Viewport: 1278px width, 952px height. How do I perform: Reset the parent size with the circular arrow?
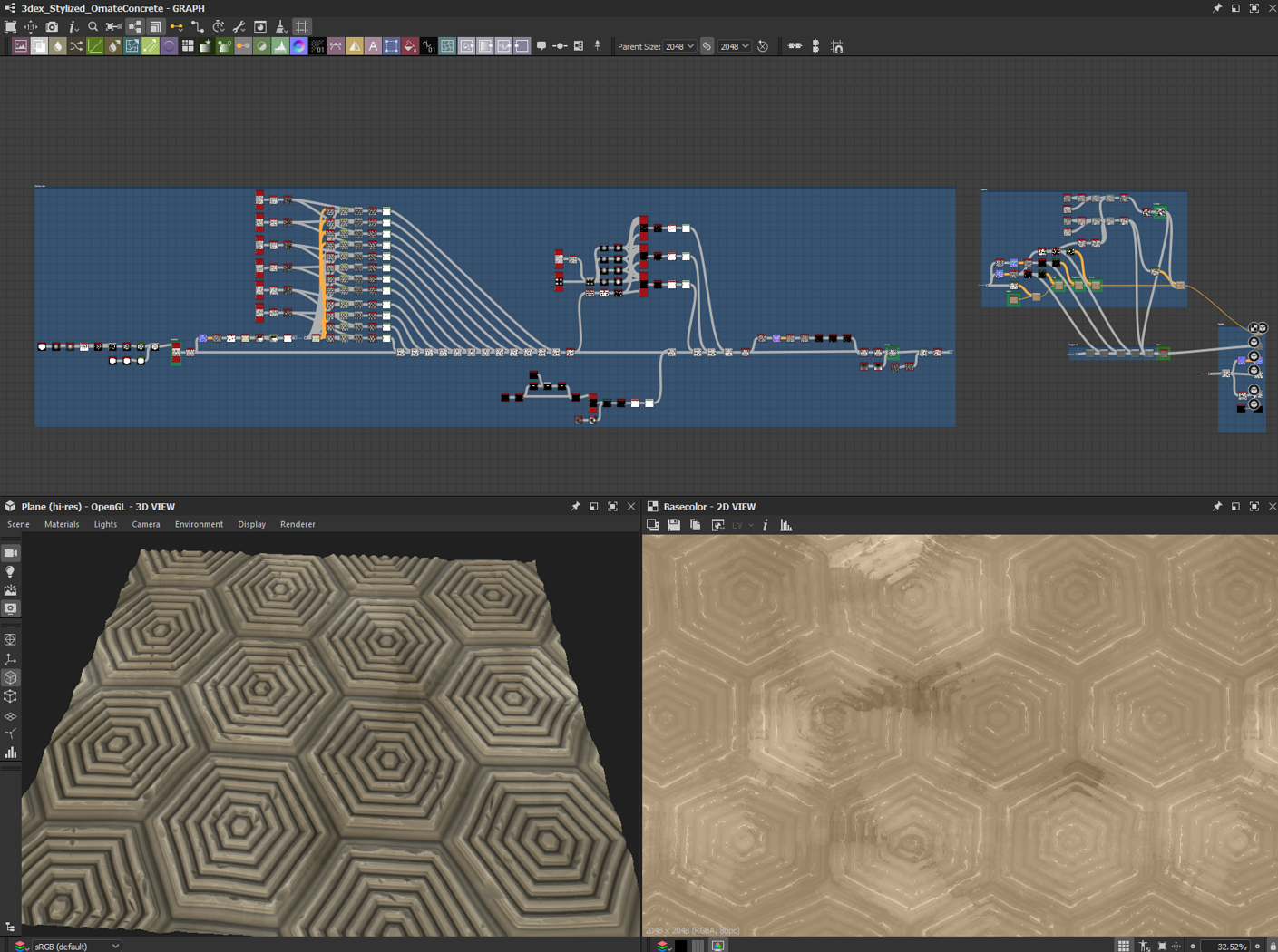tap(763, 46)
